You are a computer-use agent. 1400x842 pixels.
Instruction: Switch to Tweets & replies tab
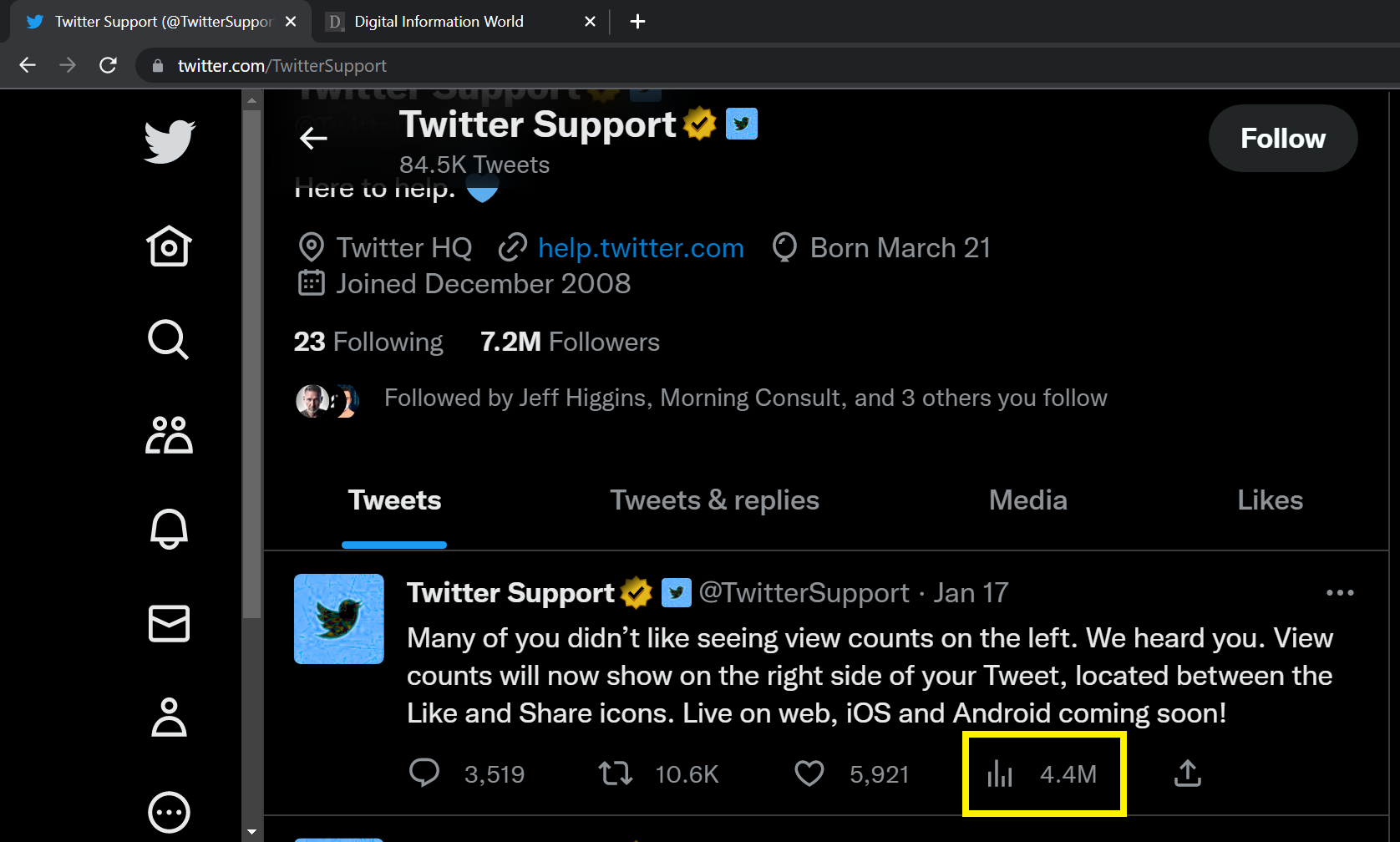(714, 500)
